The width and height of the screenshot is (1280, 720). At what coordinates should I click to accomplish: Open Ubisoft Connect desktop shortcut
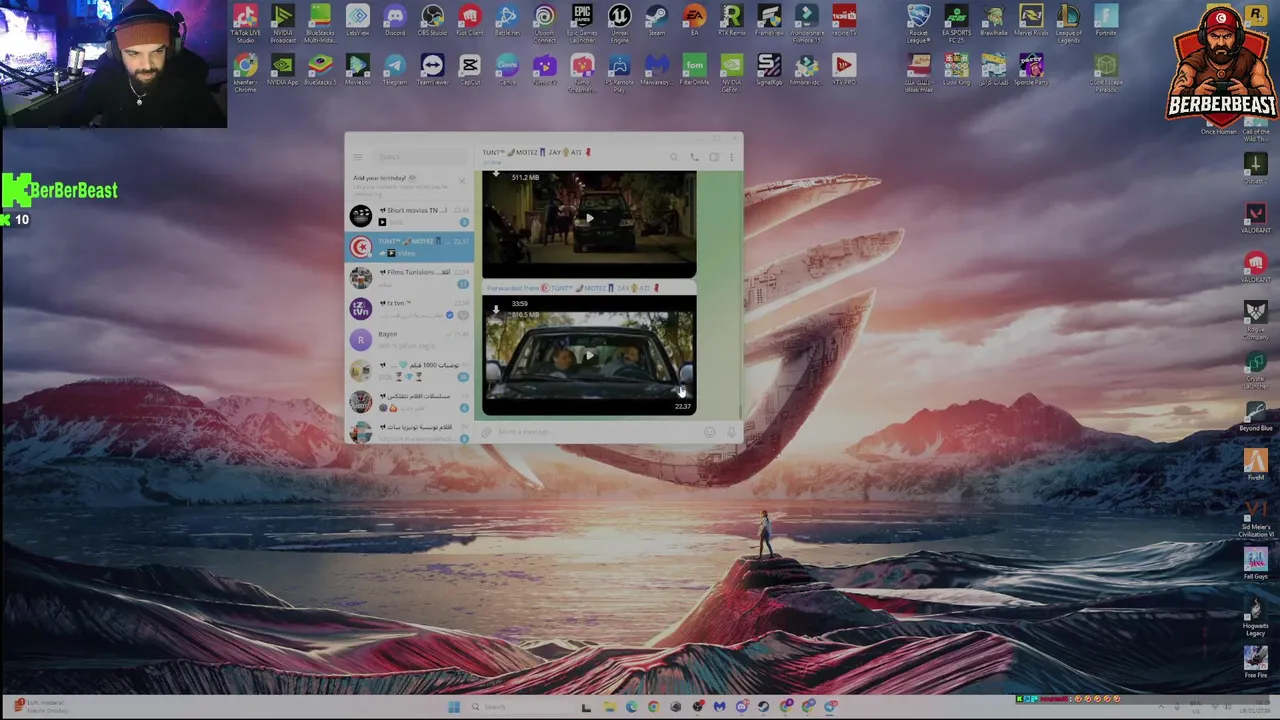click(x=544, y=23)
